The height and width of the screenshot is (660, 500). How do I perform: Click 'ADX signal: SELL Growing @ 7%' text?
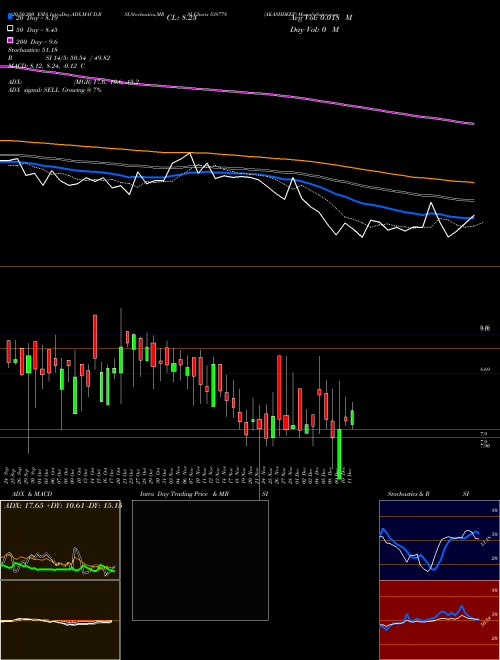55,90
